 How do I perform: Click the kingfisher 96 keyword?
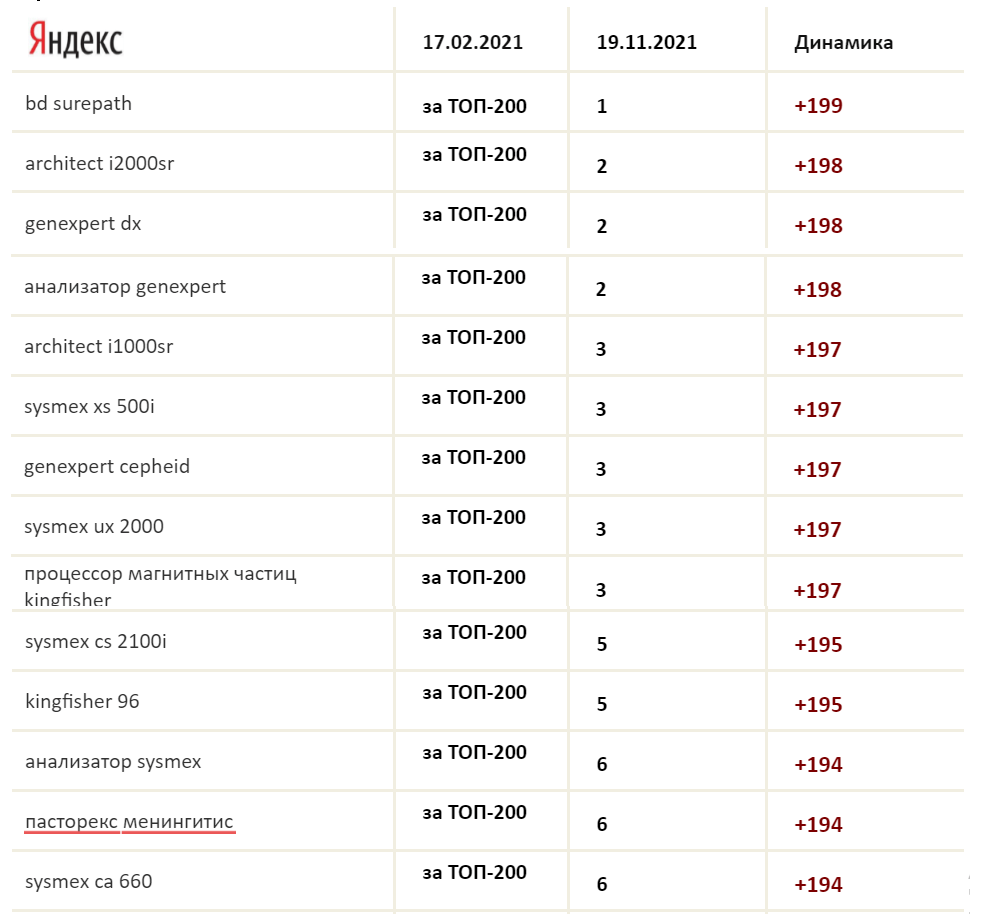pyautogui.click(x=82, y=701)
